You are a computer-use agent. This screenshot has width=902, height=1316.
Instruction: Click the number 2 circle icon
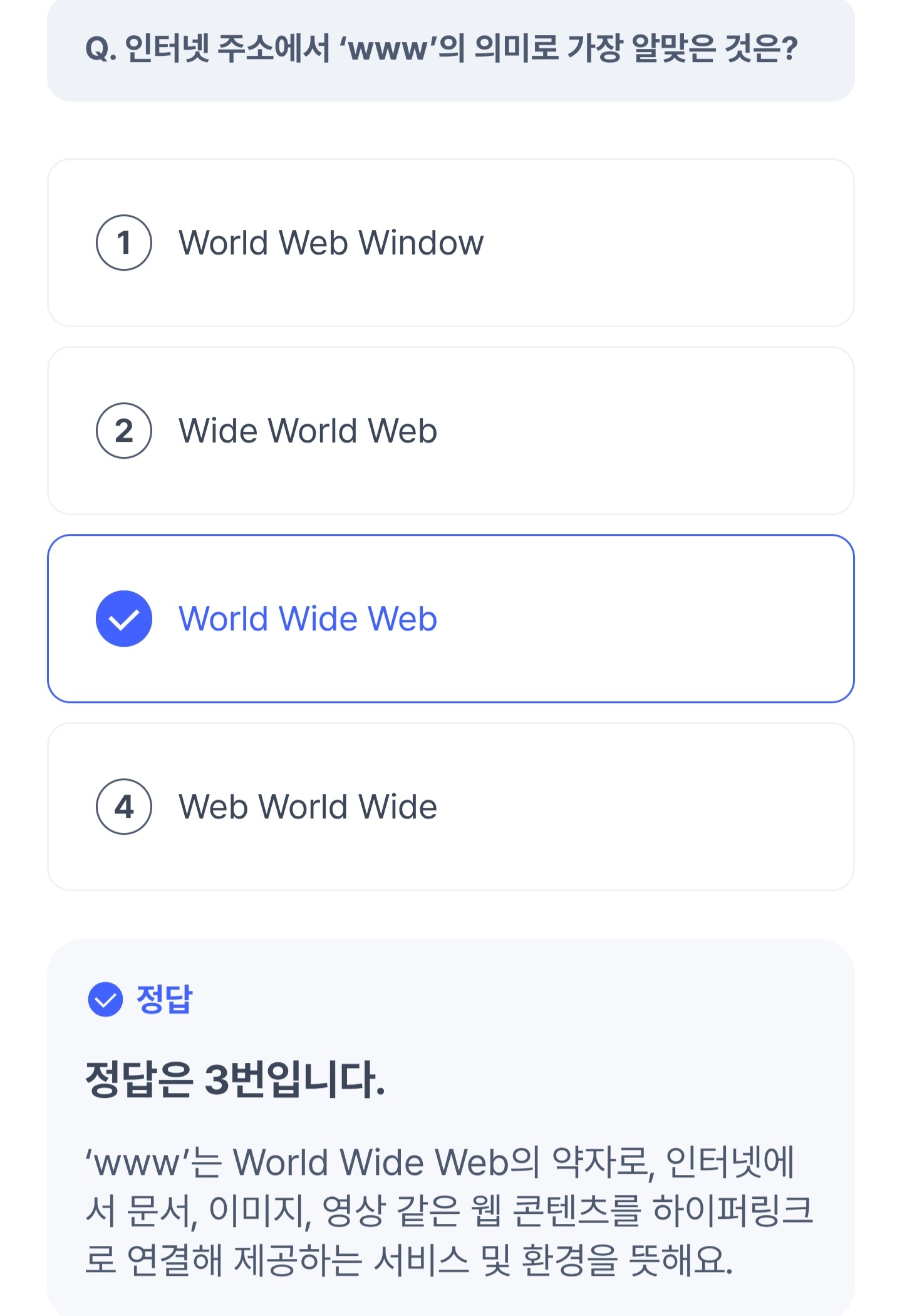click(x=124, y=431)
